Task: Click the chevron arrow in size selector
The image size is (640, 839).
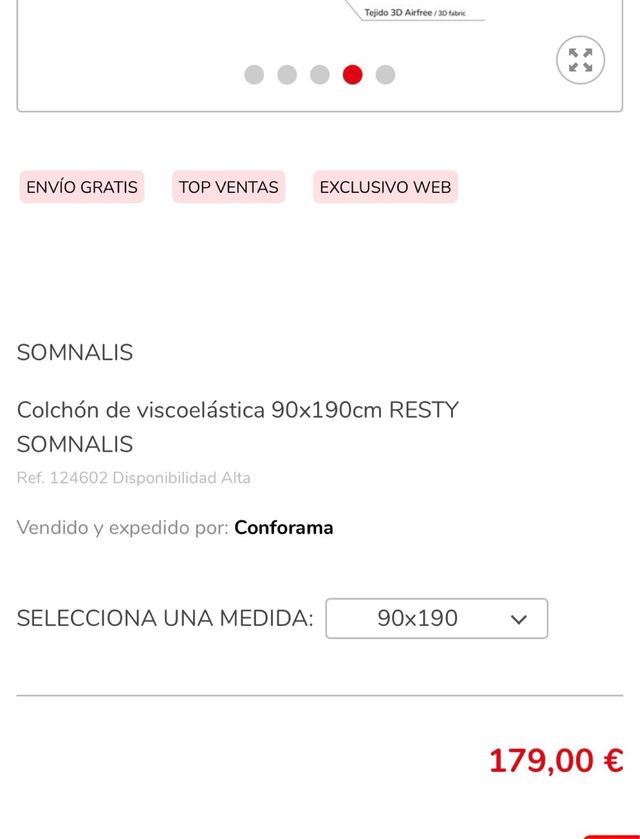Action: [x=518, y=619]
